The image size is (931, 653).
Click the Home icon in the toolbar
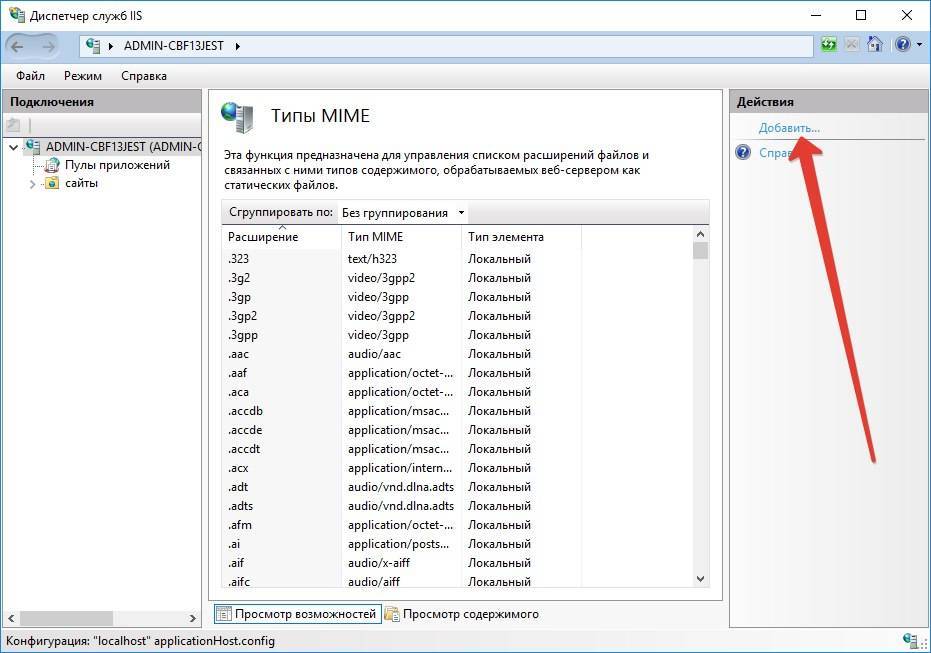[x=875, y=45]
